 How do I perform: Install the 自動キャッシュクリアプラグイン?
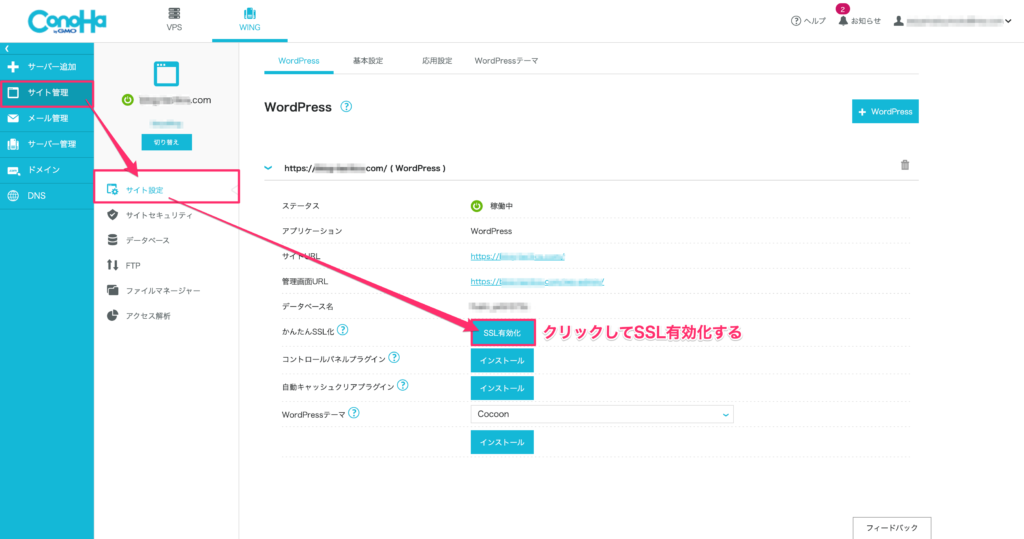(502, 388)
